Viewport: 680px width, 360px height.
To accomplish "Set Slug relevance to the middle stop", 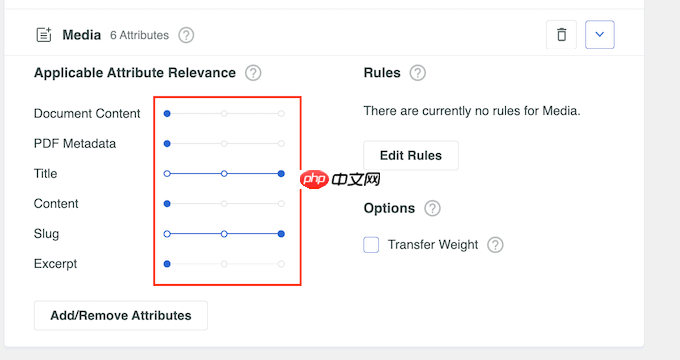I will (x=224, y=234).
